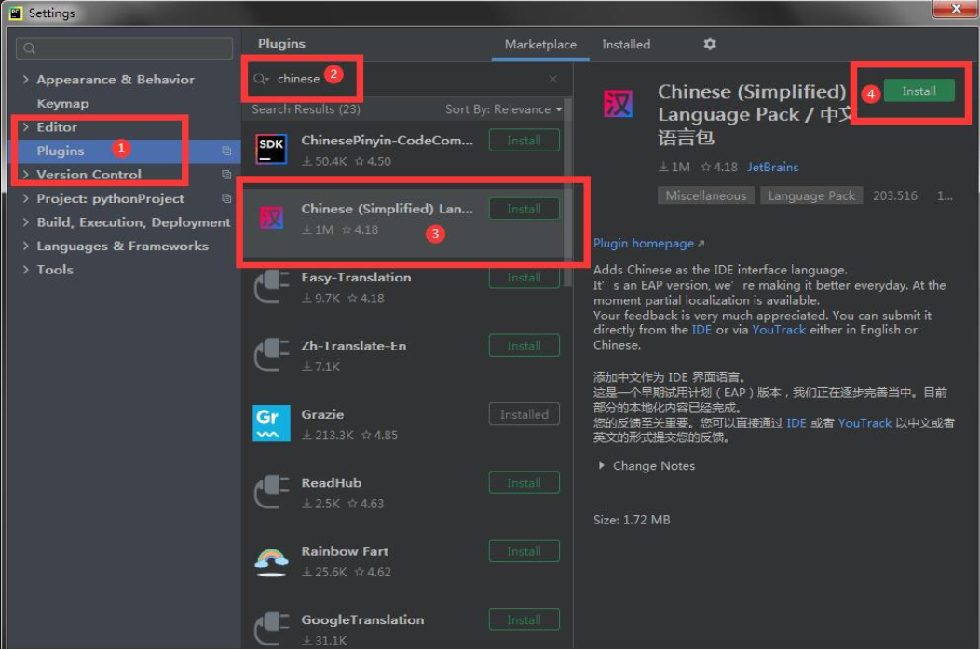980x650 pixels.
Task: Install the Rainbow Fart plugin
Action: pyautogui.click(x=524, y=551)
